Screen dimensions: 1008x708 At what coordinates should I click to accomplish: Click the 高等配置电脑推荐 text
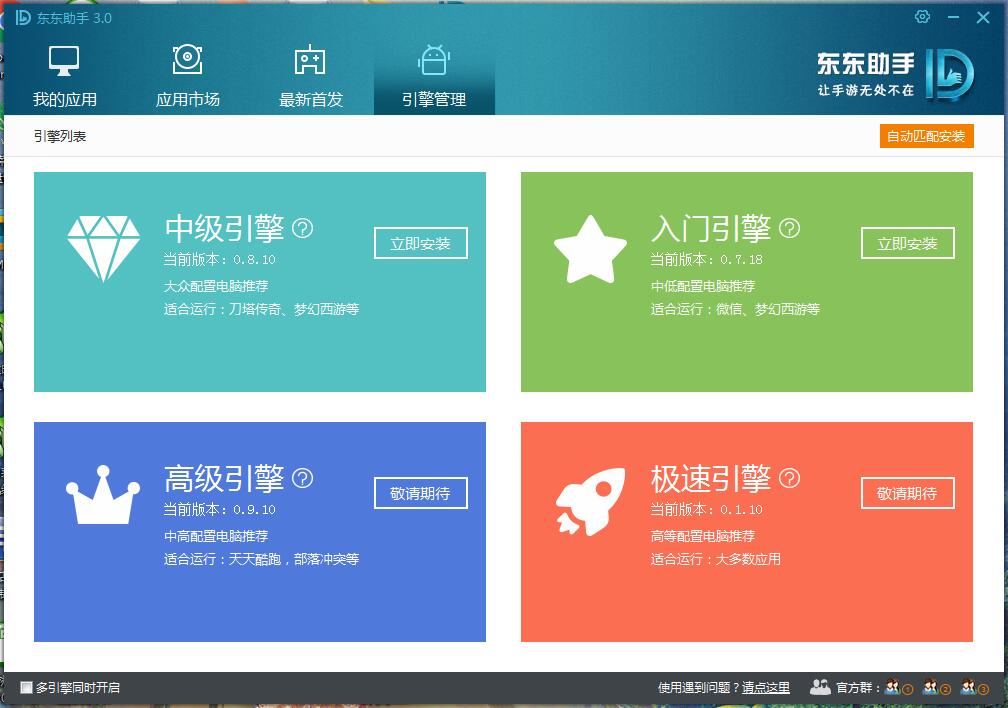coord(703,536)
